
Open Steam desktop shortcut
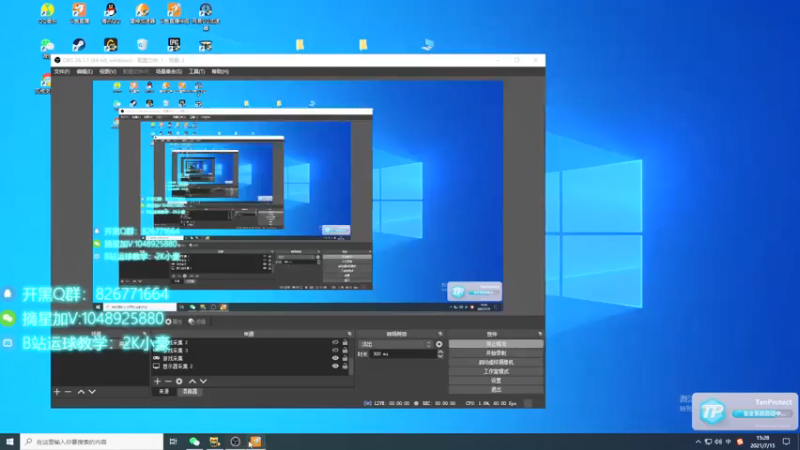(x=79, y=45)
